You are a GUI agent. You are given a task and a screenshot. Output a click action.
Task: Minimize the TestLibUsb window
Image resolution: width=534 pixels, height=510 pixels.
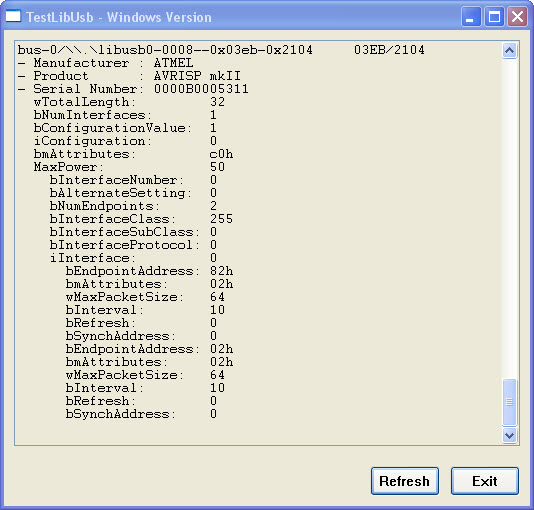pyautogui.click(x=471, y=16)
